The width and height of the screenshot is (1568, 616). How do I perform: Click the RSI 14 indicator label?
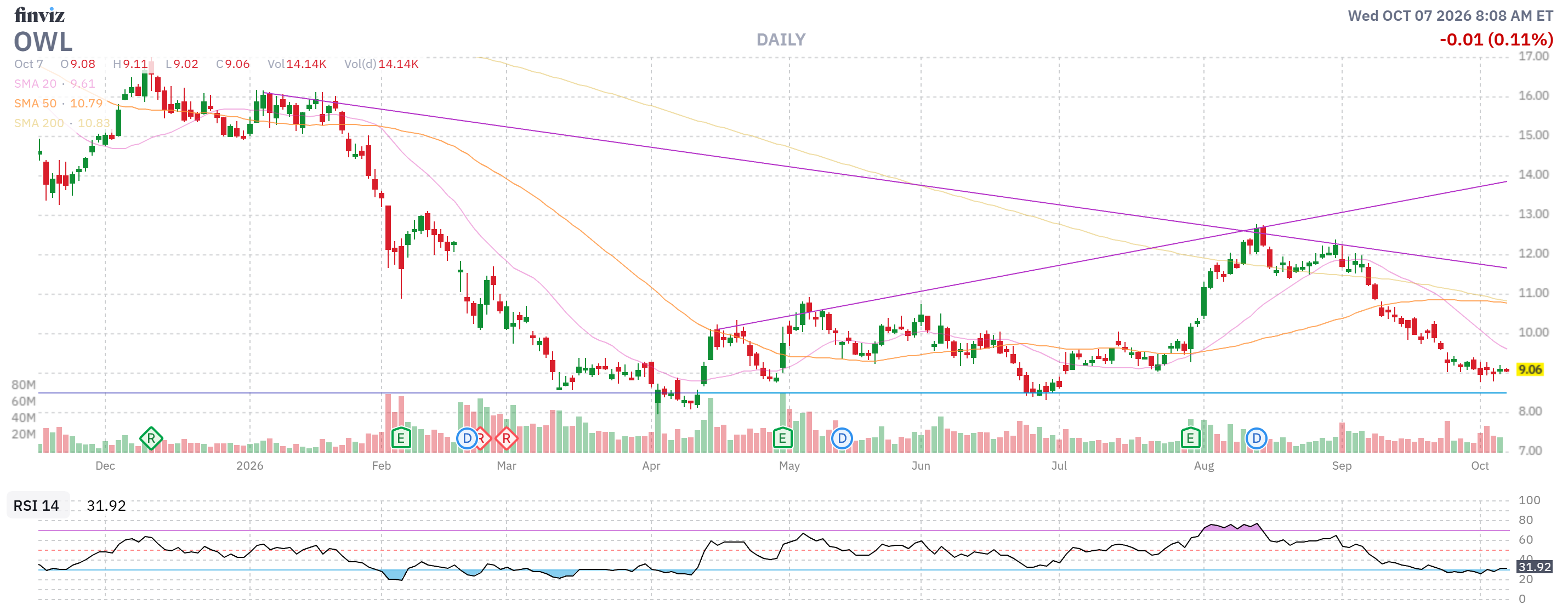37,506
